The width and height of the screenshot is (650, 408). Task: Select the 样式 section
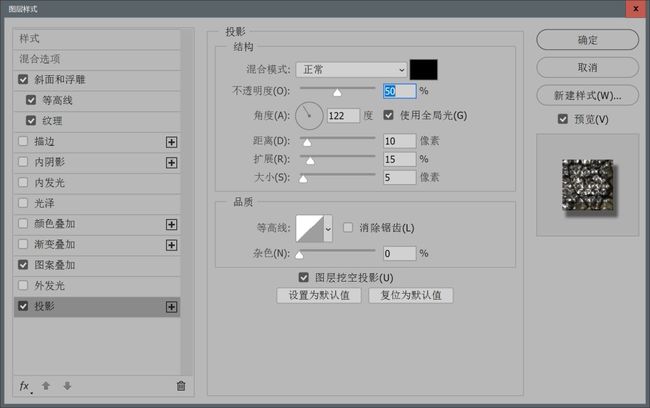point(97,39)
